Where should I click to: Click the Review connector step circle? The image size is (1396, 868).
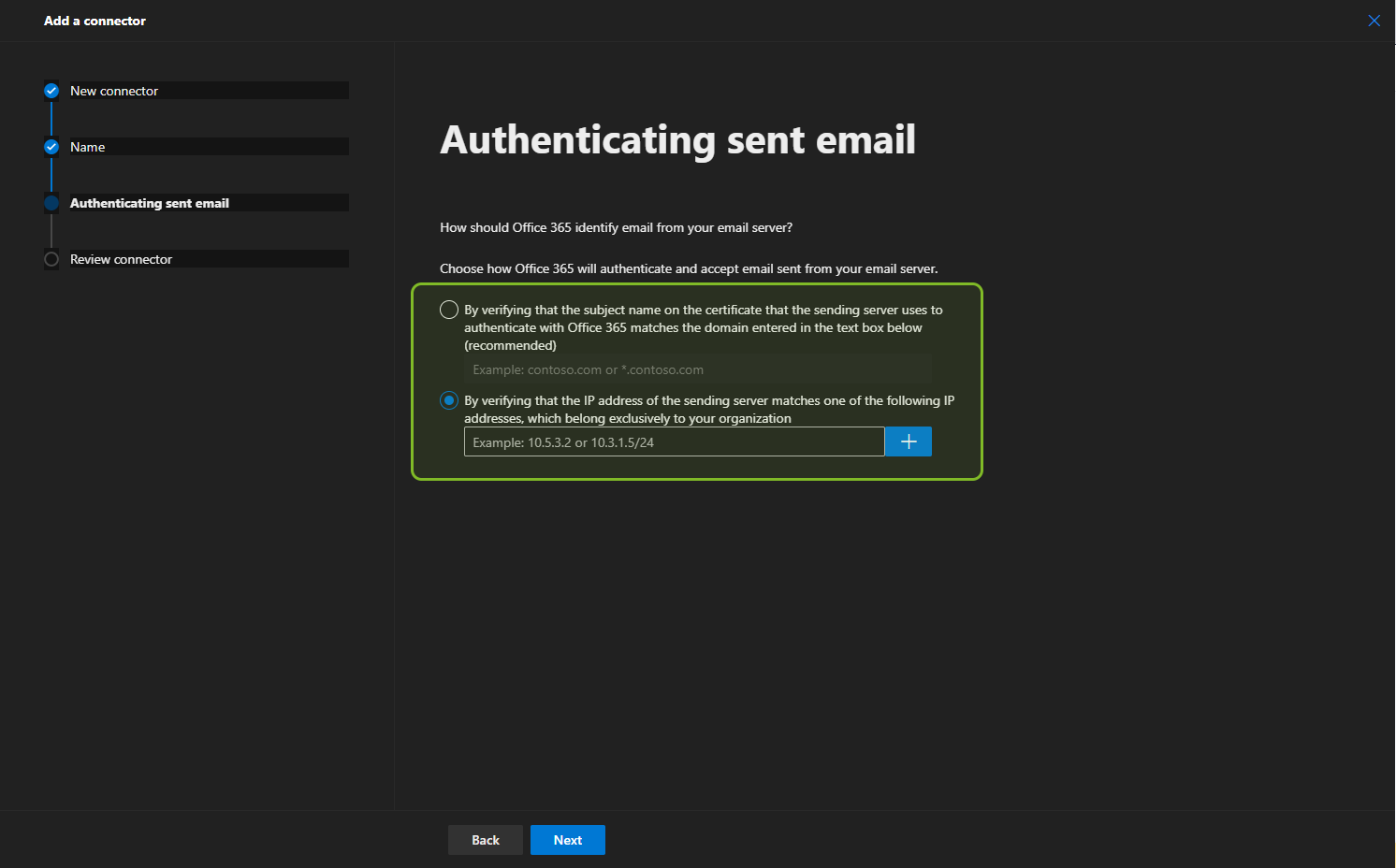pyautogui.click(x=51, y=259)
